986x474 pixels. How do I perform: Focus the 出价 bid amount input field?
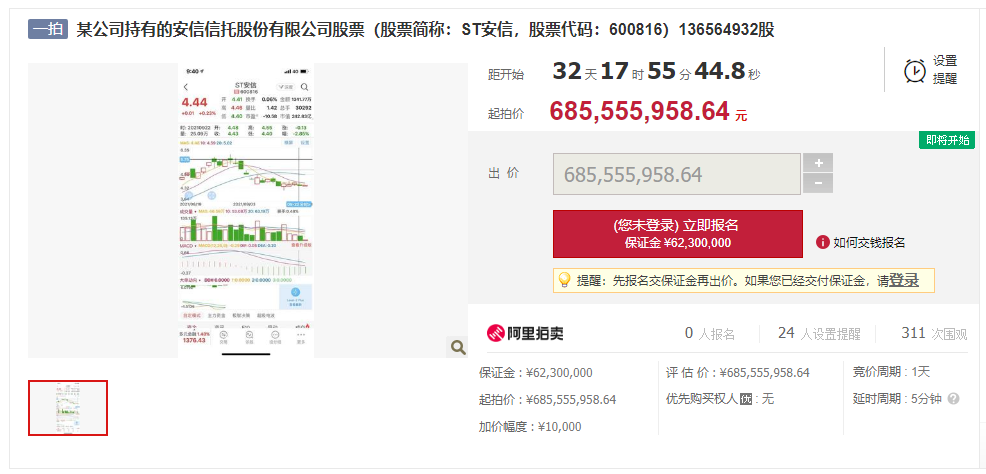point(677,174)
